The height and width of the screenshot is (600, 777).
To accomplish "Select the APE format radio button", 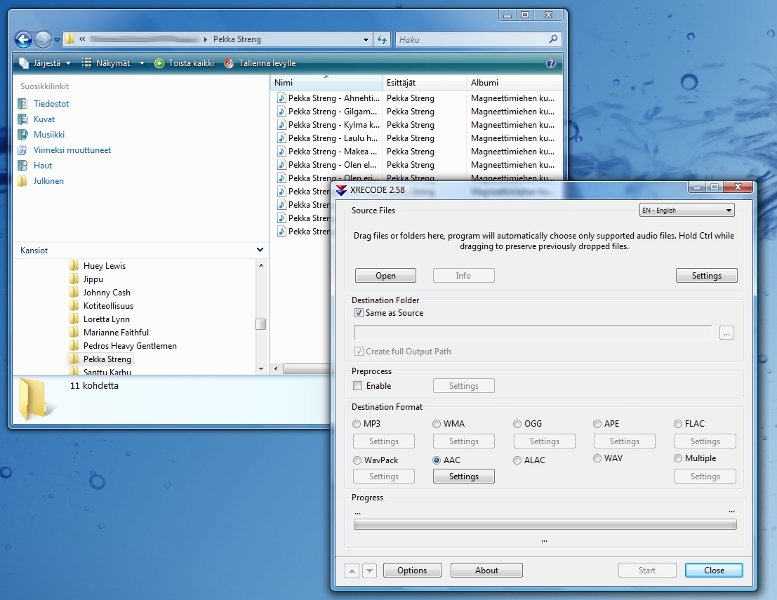I will [597, 424].
